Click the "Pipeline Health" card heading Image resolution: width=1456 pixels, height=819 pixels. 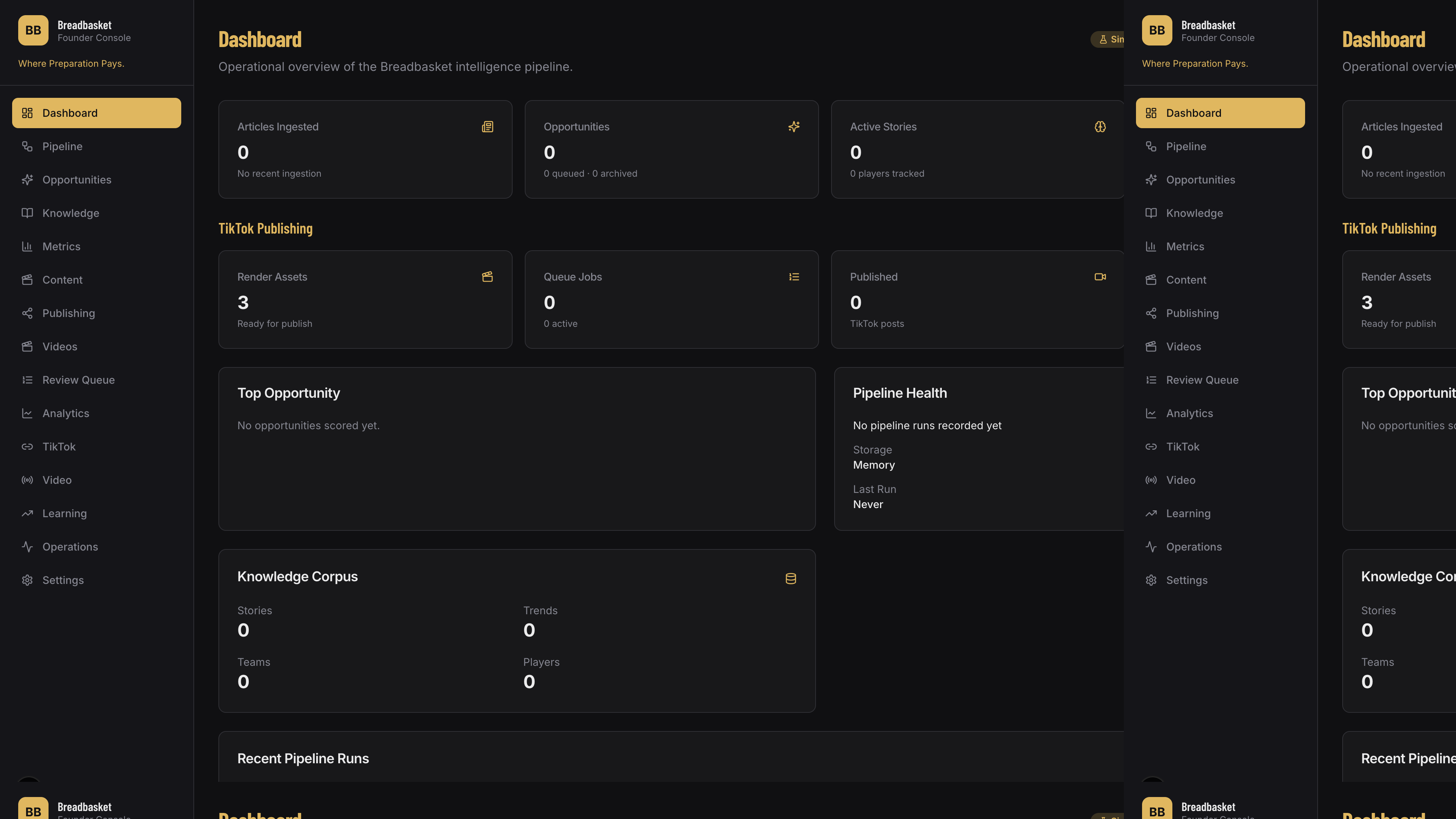coord(900,393)
